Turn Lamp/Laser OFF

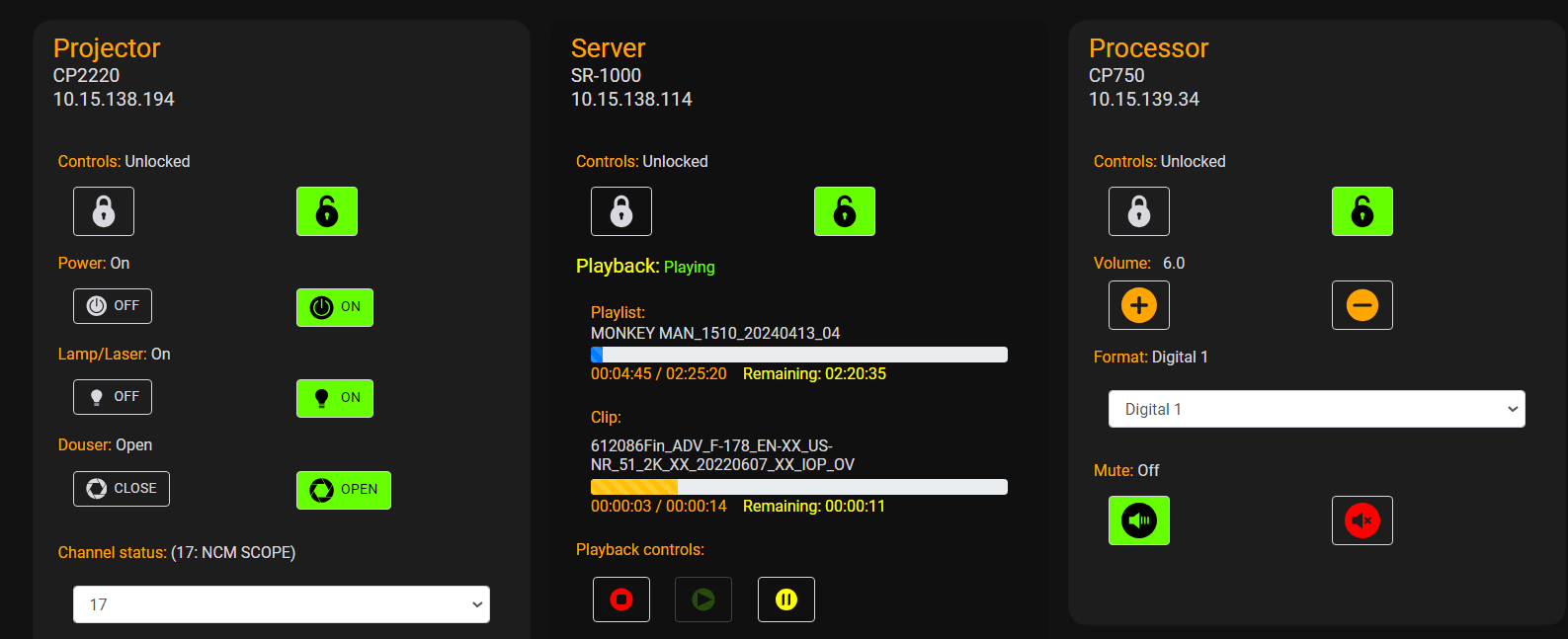[113, 397]
